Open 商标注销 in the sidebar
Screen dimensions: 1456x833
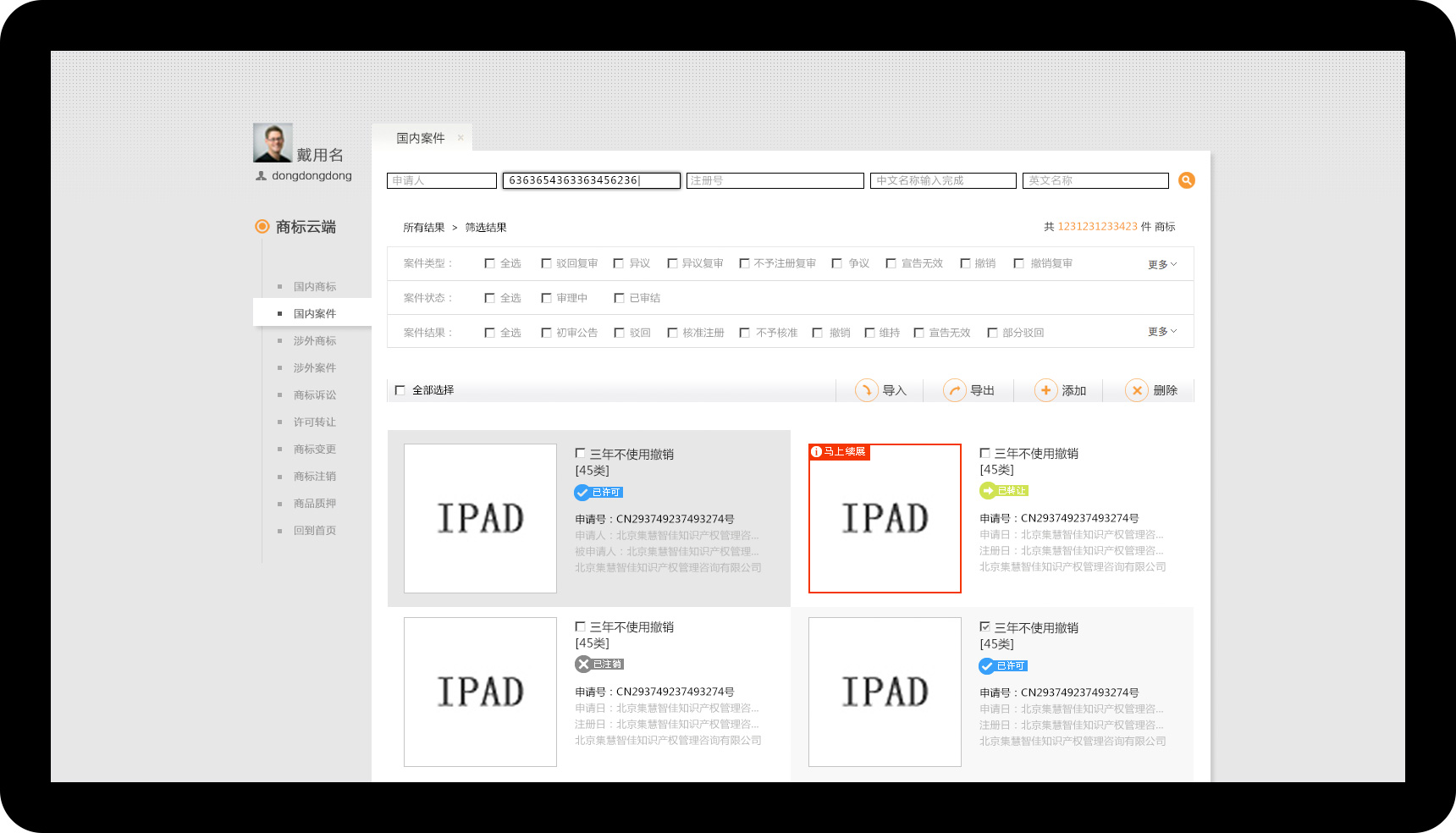[x=315, y=477]
